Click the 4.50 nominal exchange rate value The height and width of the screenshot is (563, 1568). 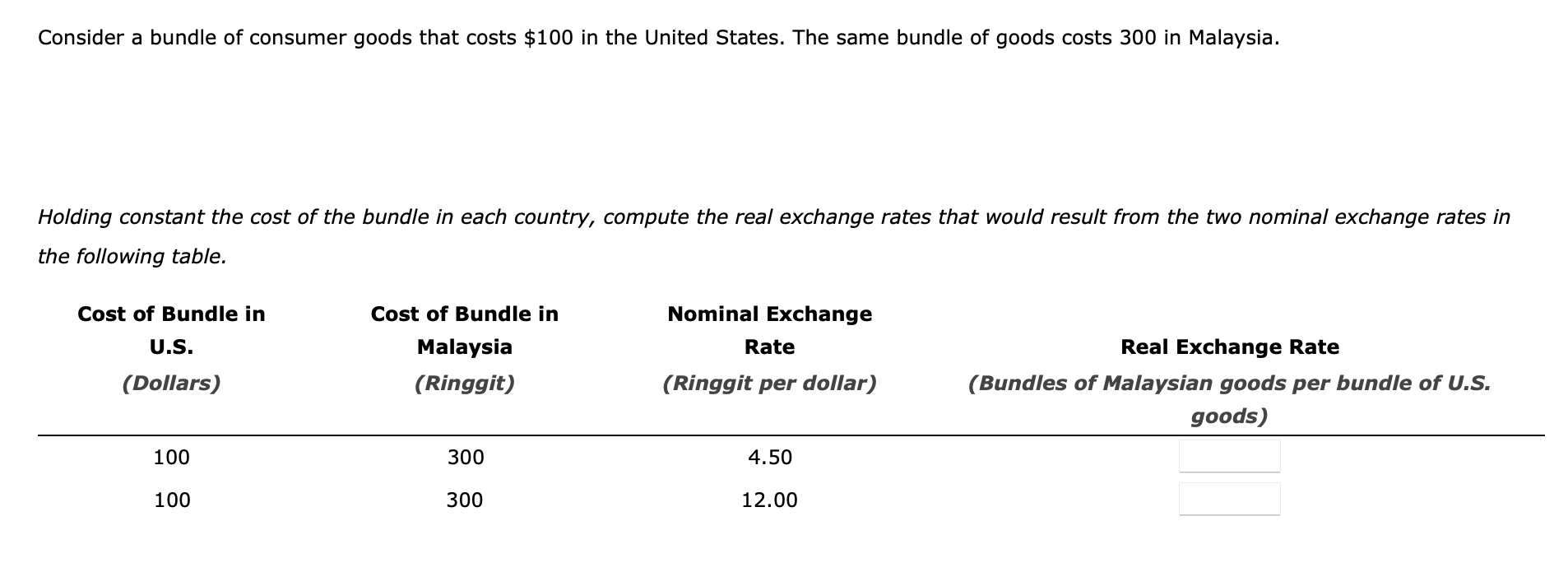coord(770,458)
